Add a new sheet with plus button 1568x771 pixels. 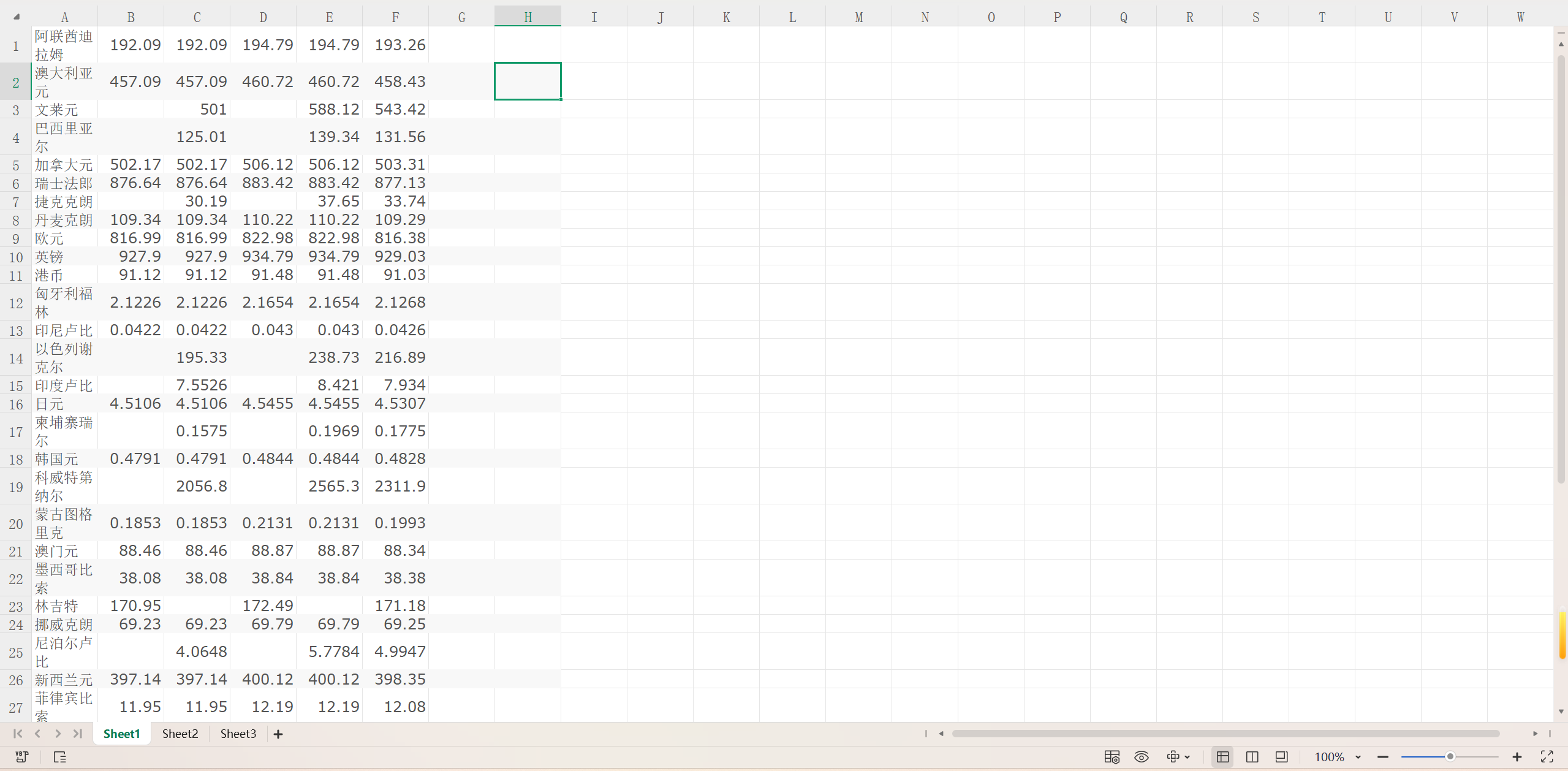[278, 734]
